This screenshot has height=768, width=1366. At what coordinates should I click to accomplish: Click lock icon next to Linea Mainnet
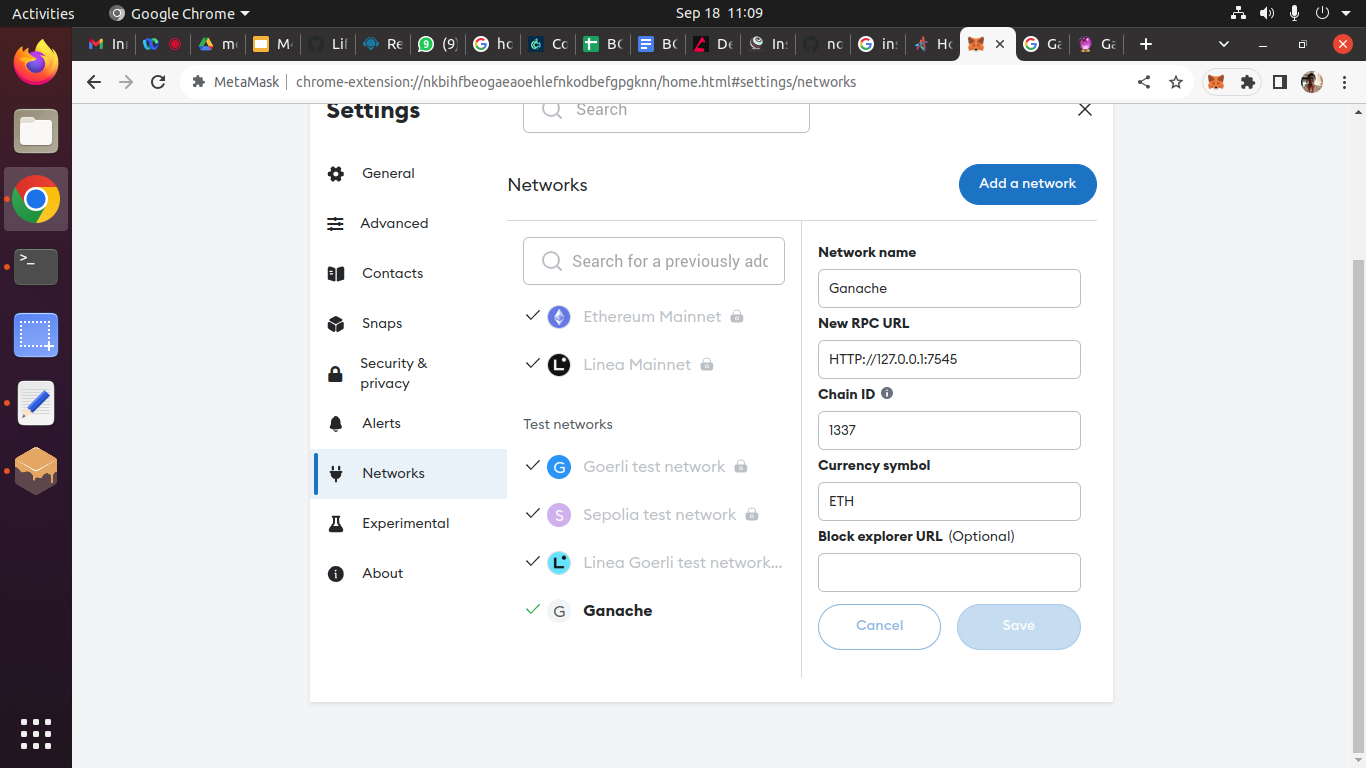(x=707, y=365)
